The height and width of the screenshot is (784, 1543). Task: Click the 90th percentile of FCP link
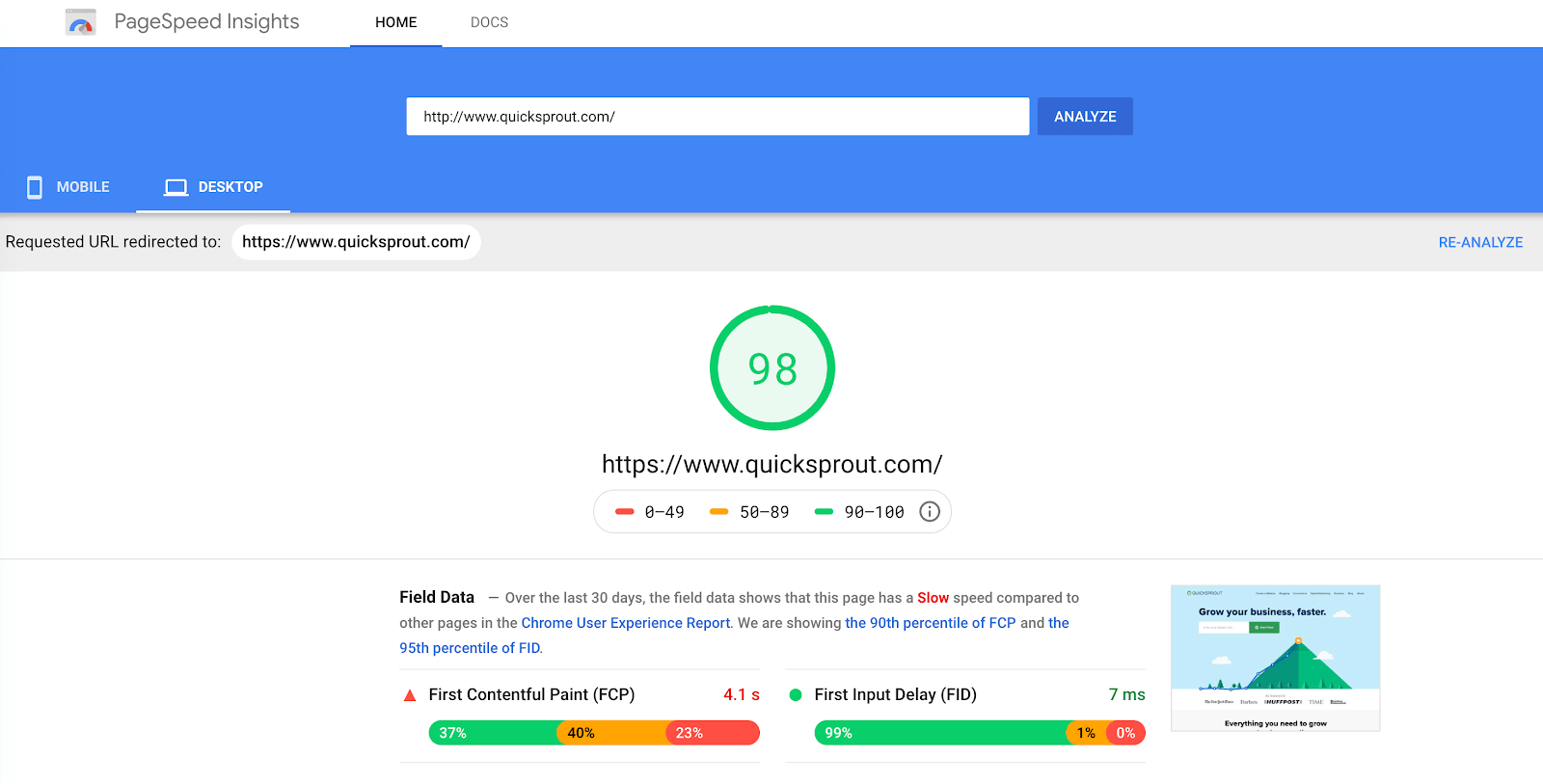coord(930,622)
